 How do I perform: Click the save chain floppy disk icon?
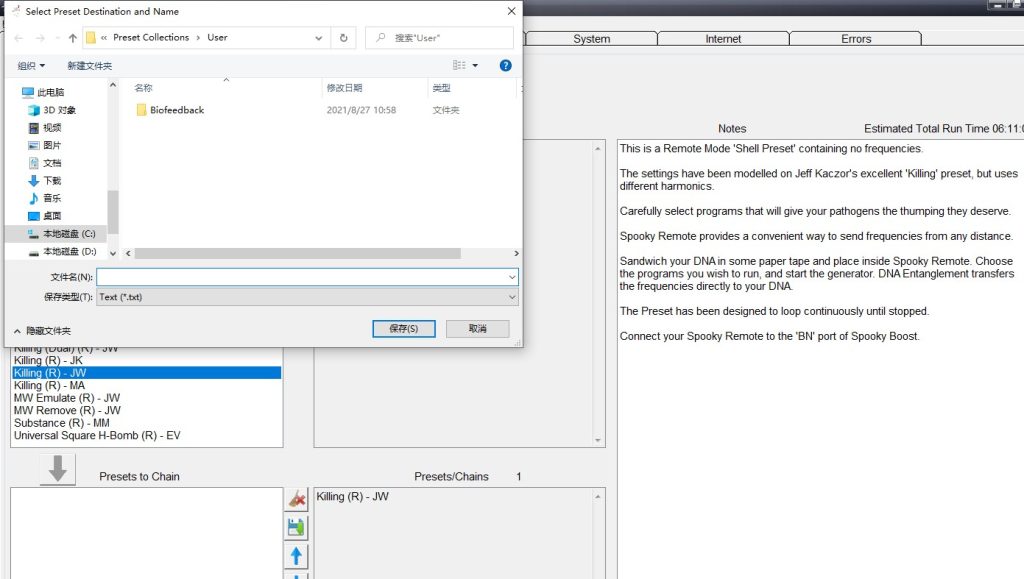(x=297, y=527)
